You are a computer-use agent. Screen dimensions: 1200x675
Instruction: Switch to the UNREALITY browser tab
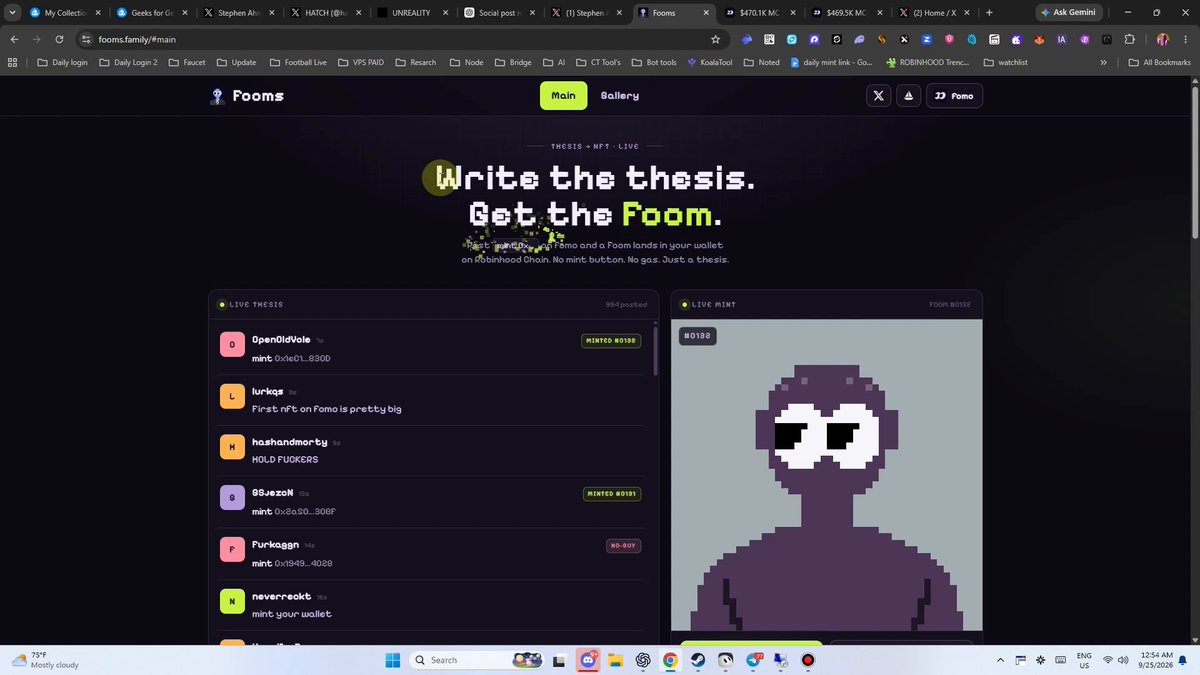click(410, 13)
